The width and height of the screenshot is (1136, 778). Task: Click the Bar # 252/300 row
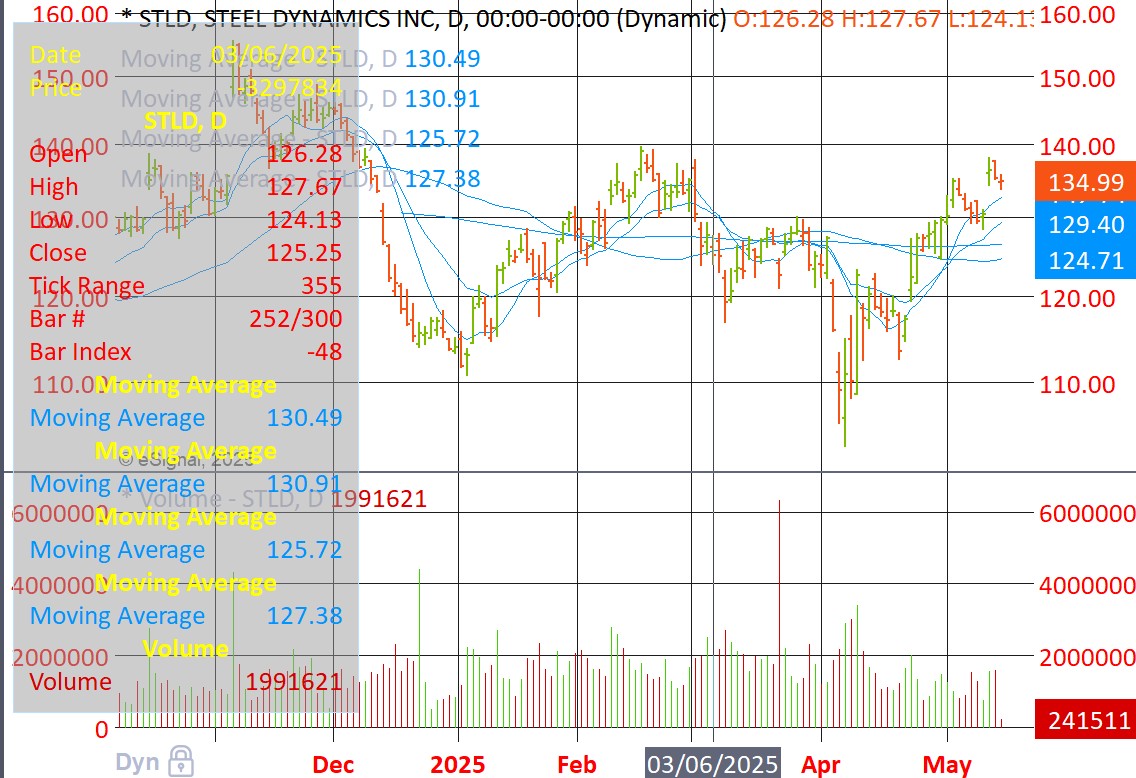coord(185,319)
